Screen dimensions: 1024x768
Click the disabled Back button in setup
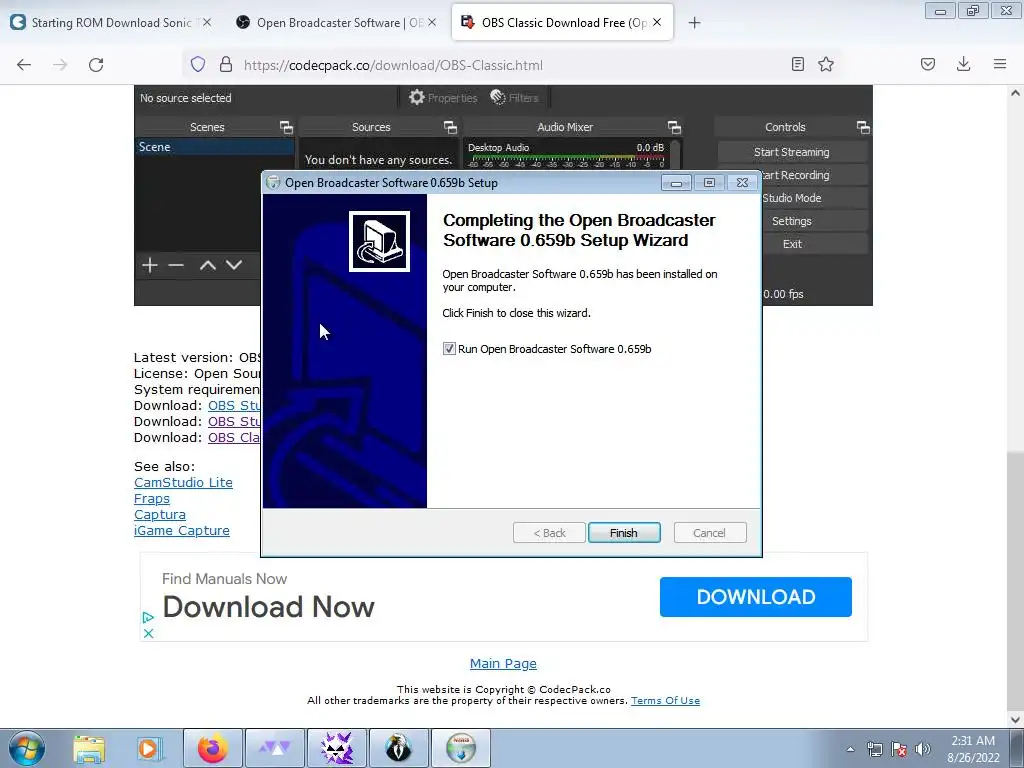[549, 533]
